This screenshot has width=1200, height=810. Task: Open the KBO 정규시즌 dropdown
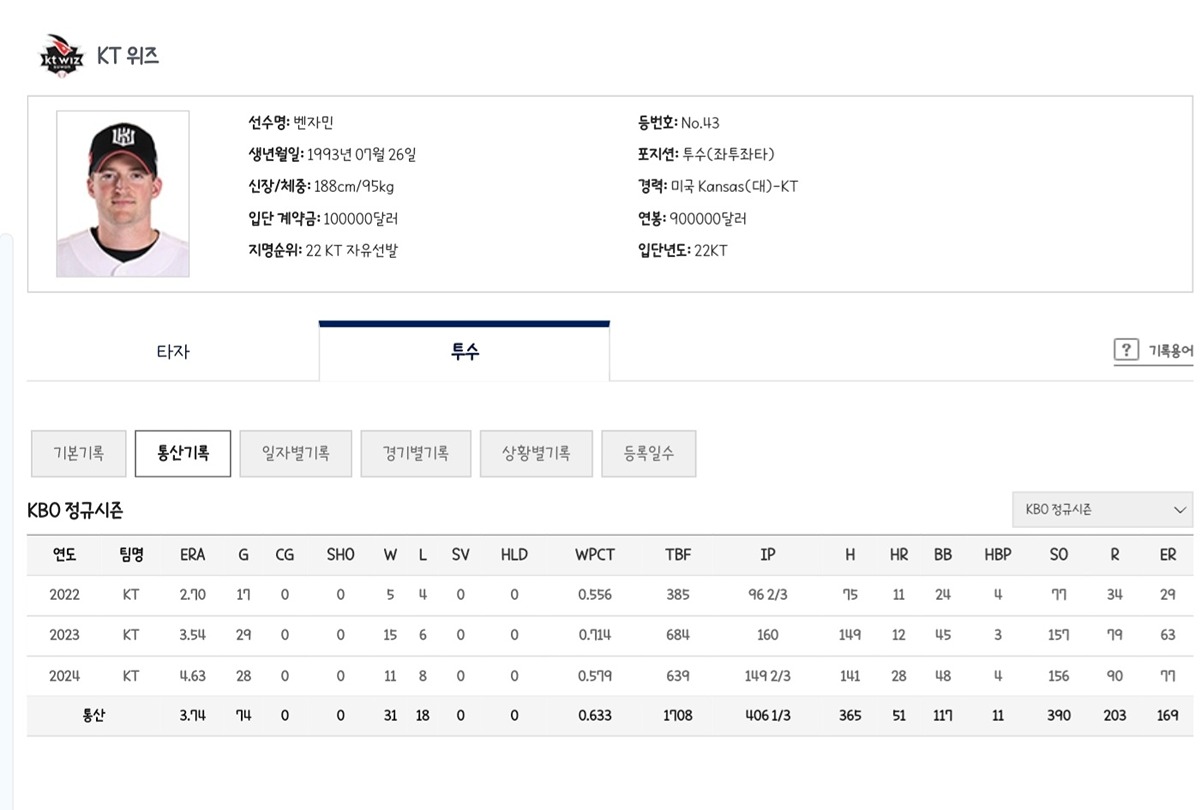click(1101, 510)
